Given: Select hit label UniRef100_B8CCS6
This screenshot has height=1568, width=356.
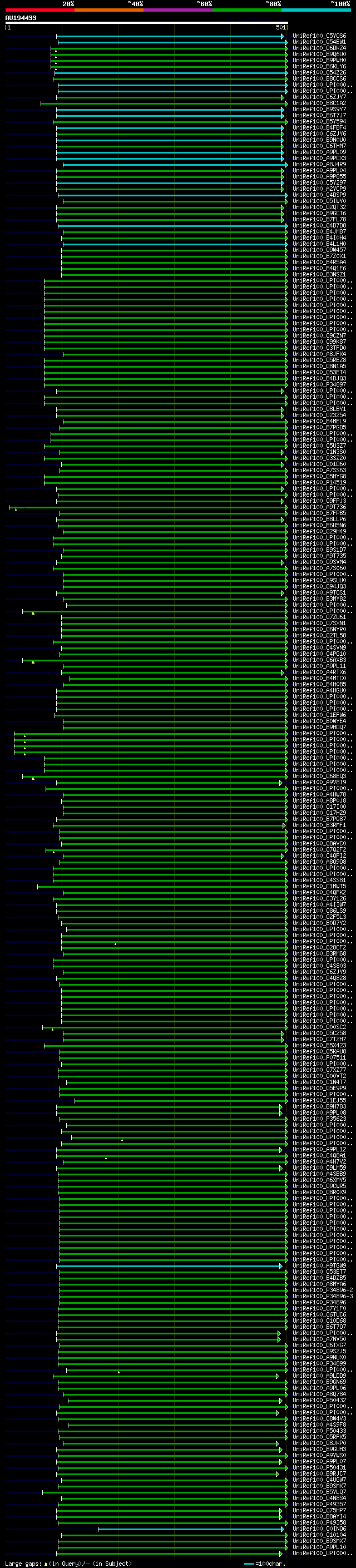Looking at the screenshot, I should pos(319,78).
